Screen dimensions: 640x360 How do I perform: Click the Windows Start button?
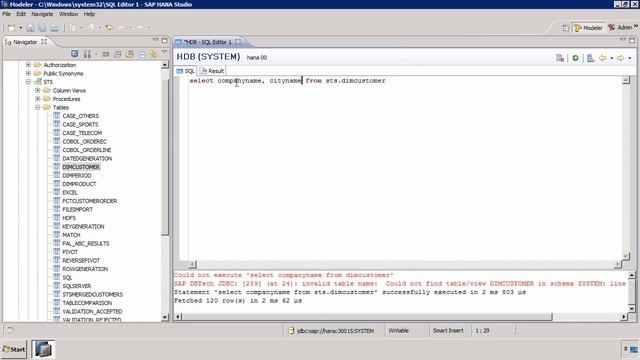[14, 349]
